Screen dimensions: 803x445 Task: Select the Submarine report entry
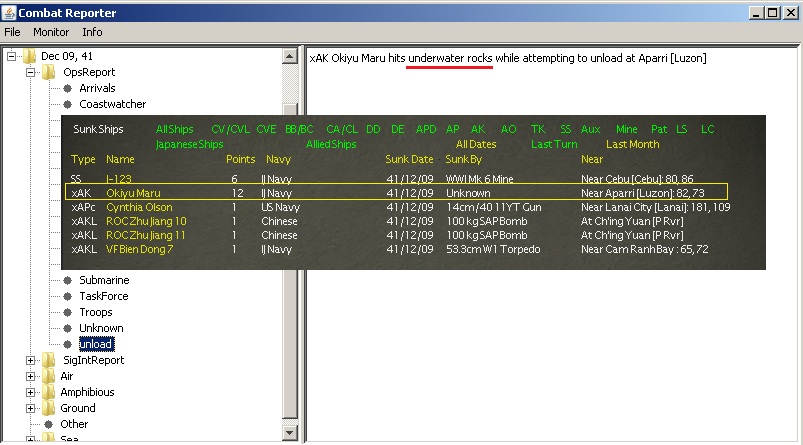tap(104, 280)
